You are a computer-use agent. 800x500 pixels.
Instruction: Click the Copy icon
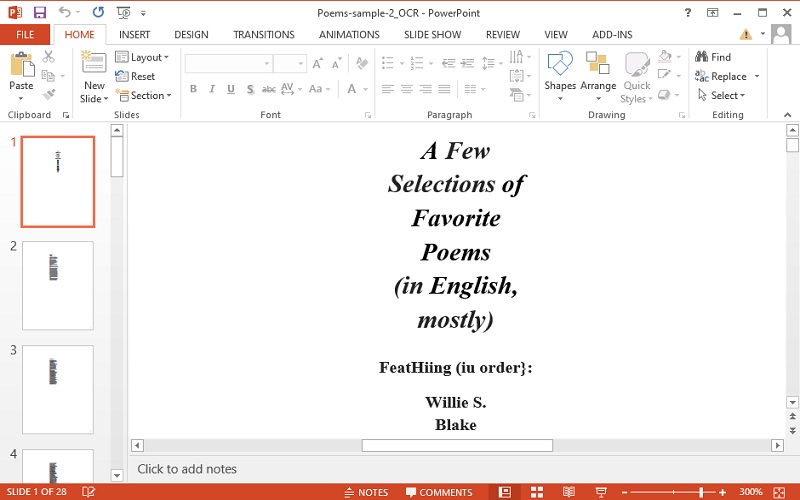(48, 76)
